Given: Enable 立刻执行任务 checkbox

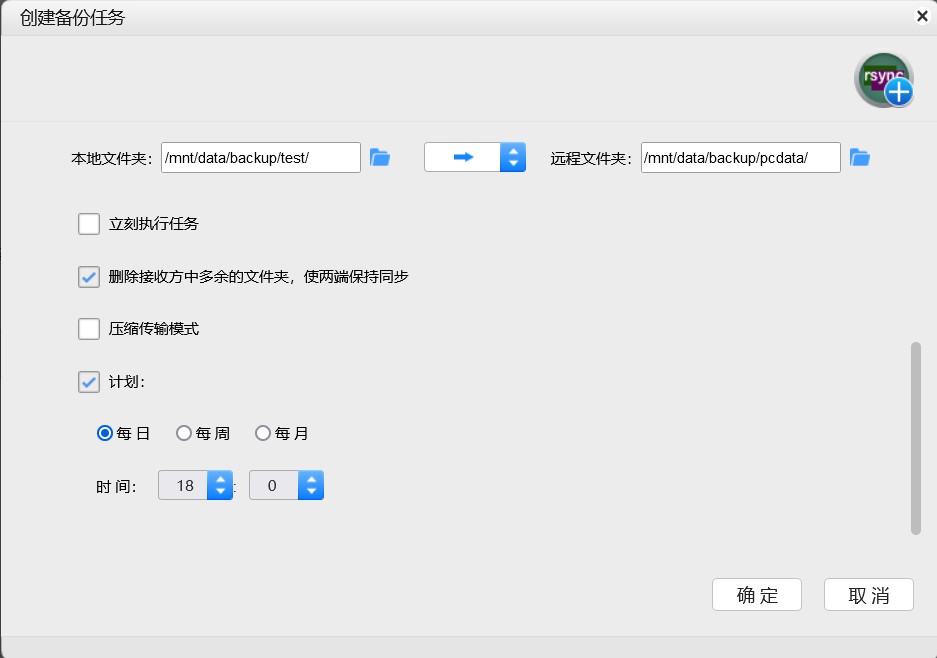Looking at the screenshot, I should pos(88,224).
